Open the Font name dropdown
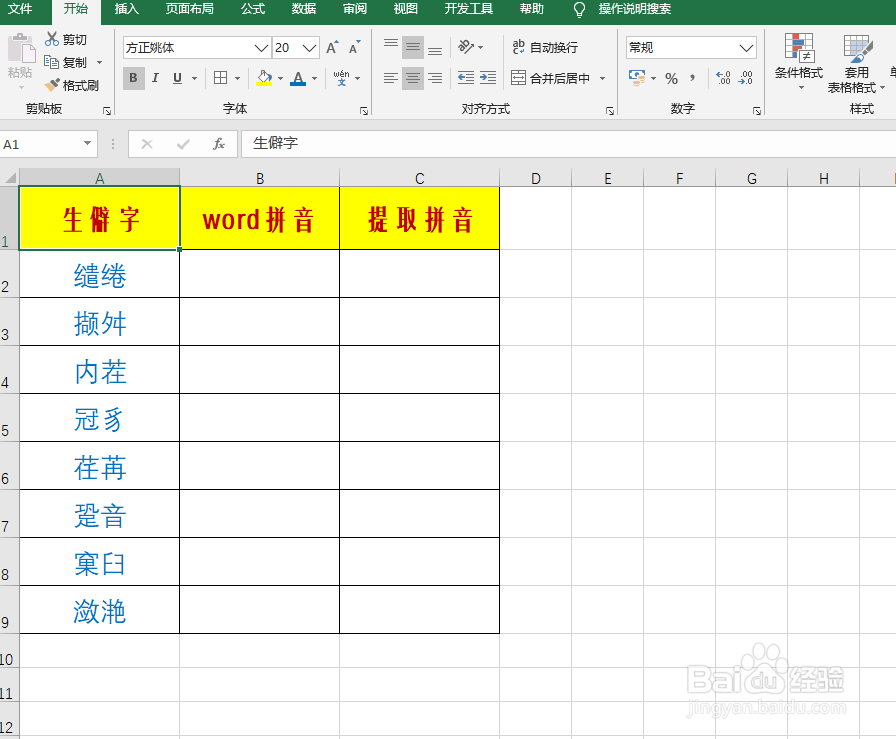The image size is (896, 739). point(260,46)
